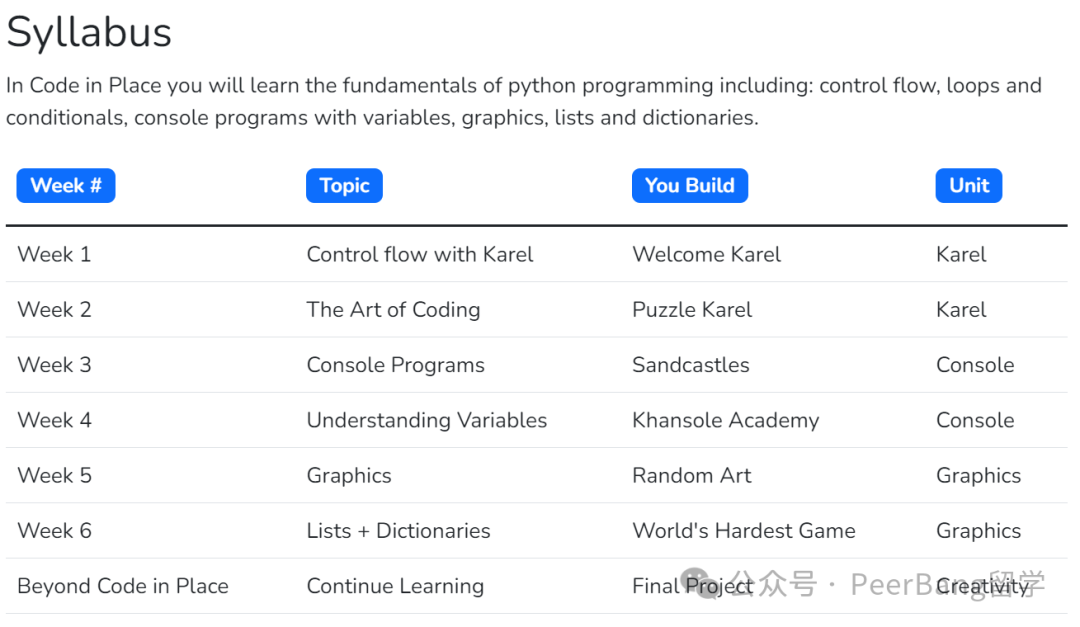Select the Week 1 row label
The width and height of the screenshot is (1080, 627).
54,254
